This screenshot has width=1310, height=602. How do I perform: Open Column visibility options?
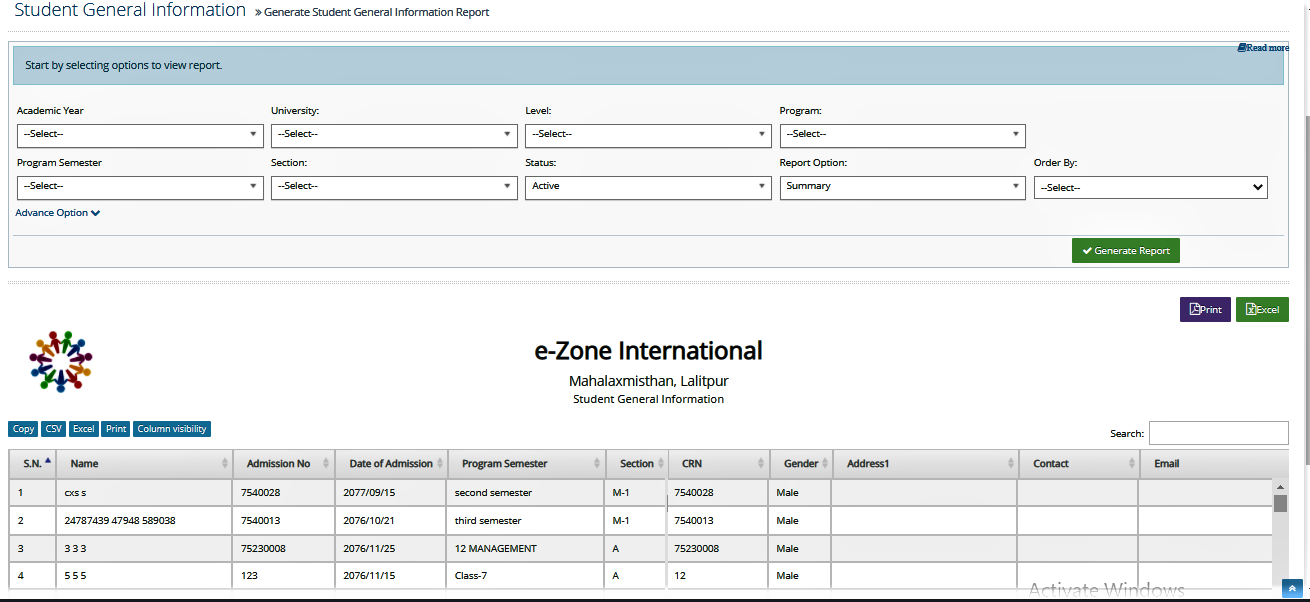pyautogui.click(x=172, y=429)
